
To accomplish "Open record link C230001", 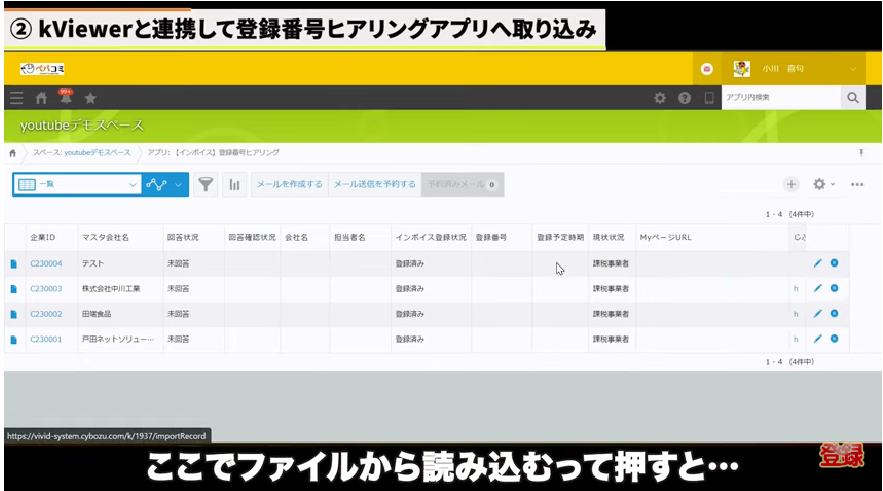I will (x=46, y=340).
